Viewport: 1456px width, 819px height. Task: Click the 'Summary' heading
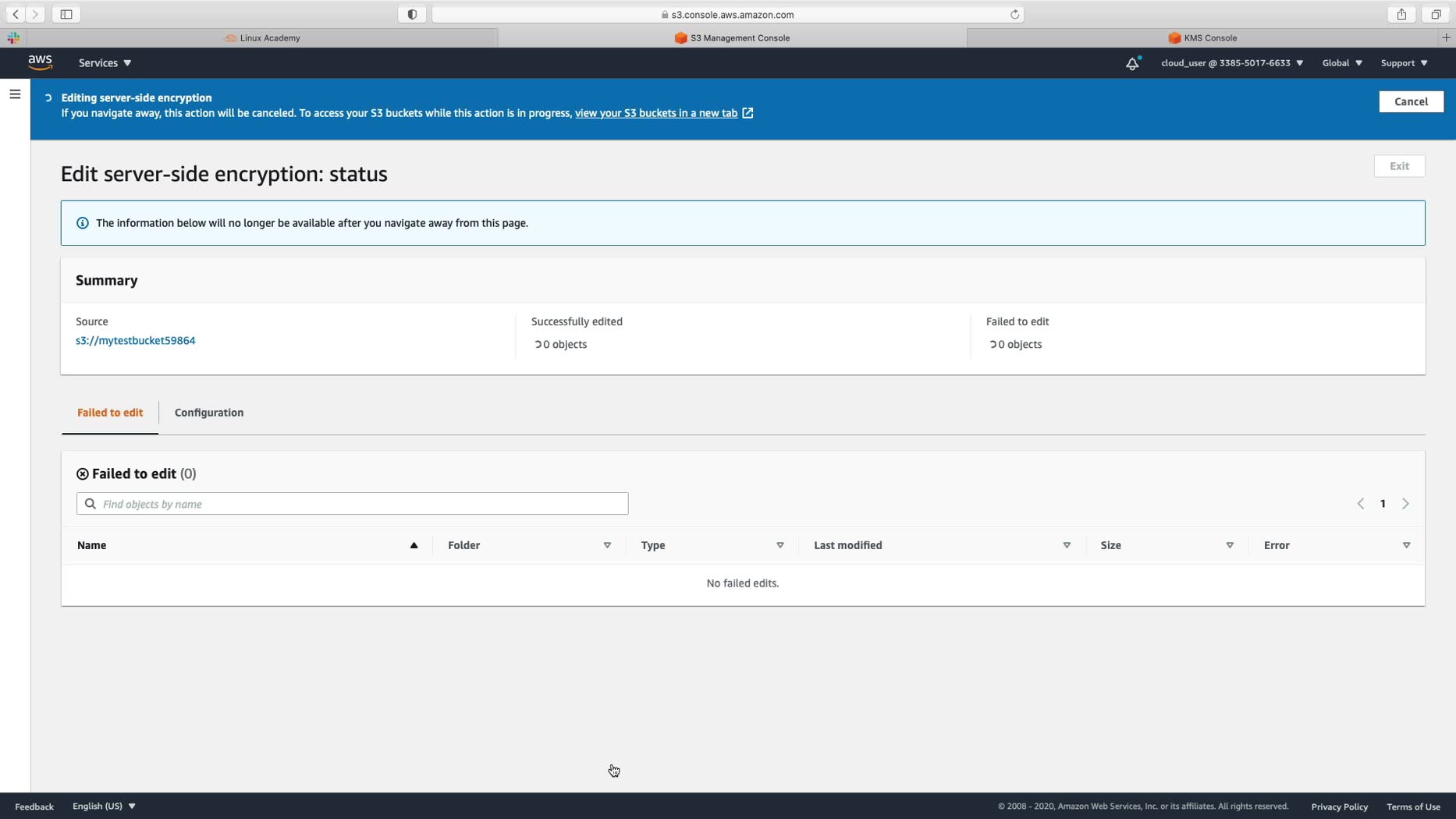click(x=107, y=281)
